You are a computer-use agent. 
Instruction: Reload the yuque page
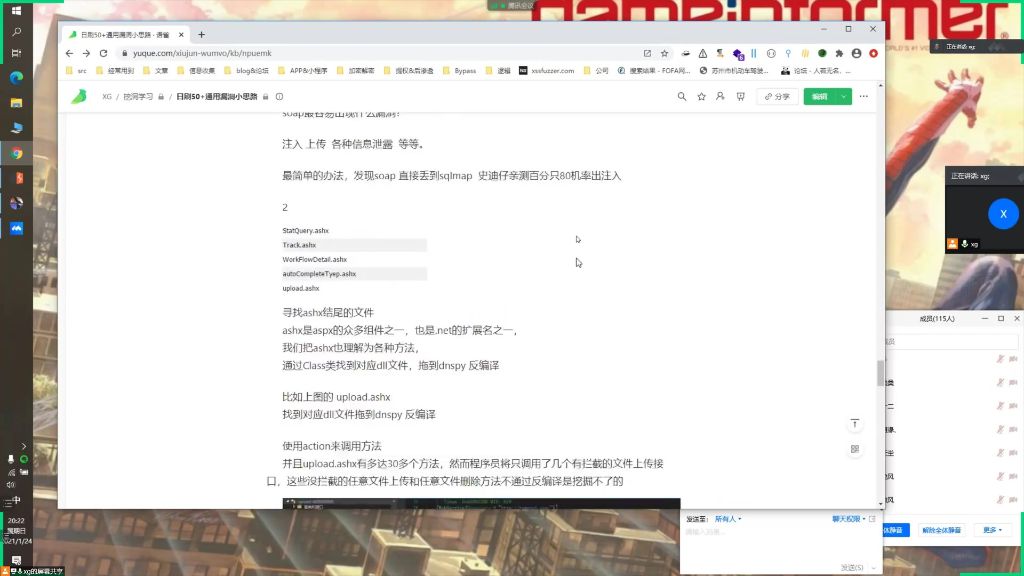coord(103,53)
